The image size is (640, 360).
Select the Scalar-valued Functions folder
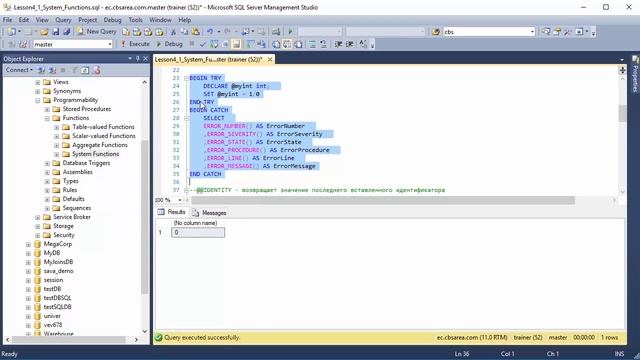point(104,136)
